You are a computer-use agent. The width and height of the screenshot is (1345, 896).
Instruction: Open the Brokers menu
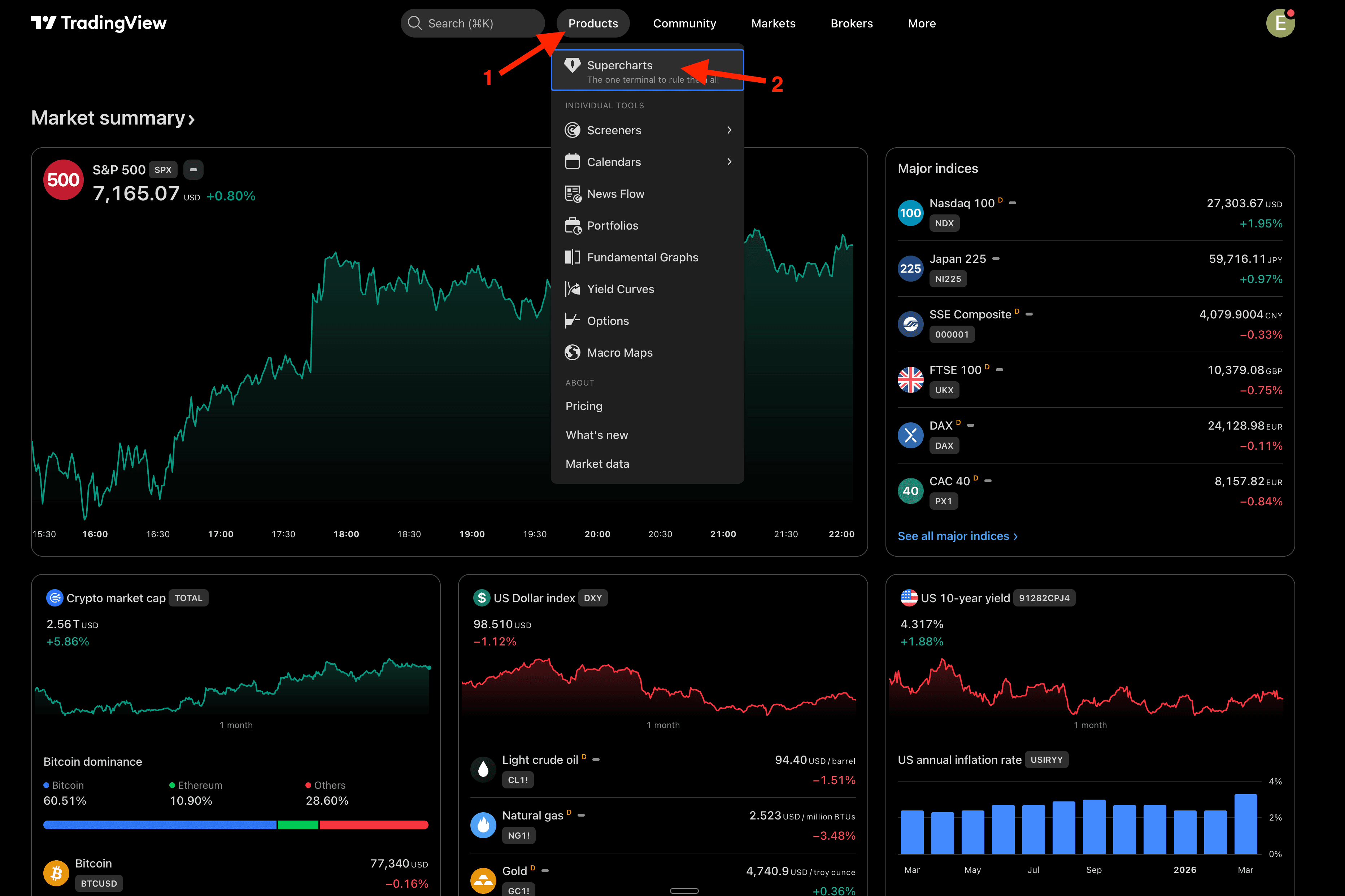click(x=851, y=23)
